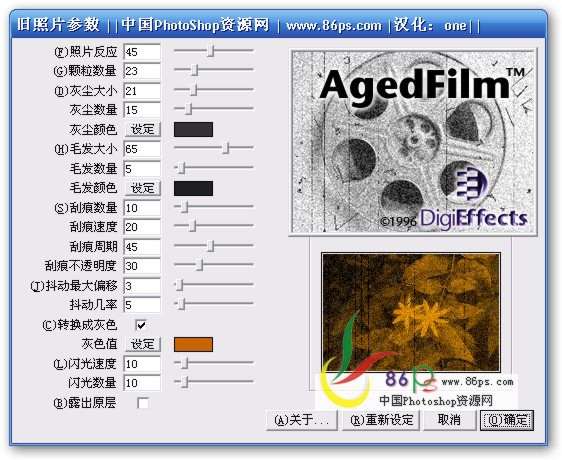The height and width of the screenshot is (460, 562).
Task: Select the dark 灰尘颜色 color swatch
Action: point(193,129)
